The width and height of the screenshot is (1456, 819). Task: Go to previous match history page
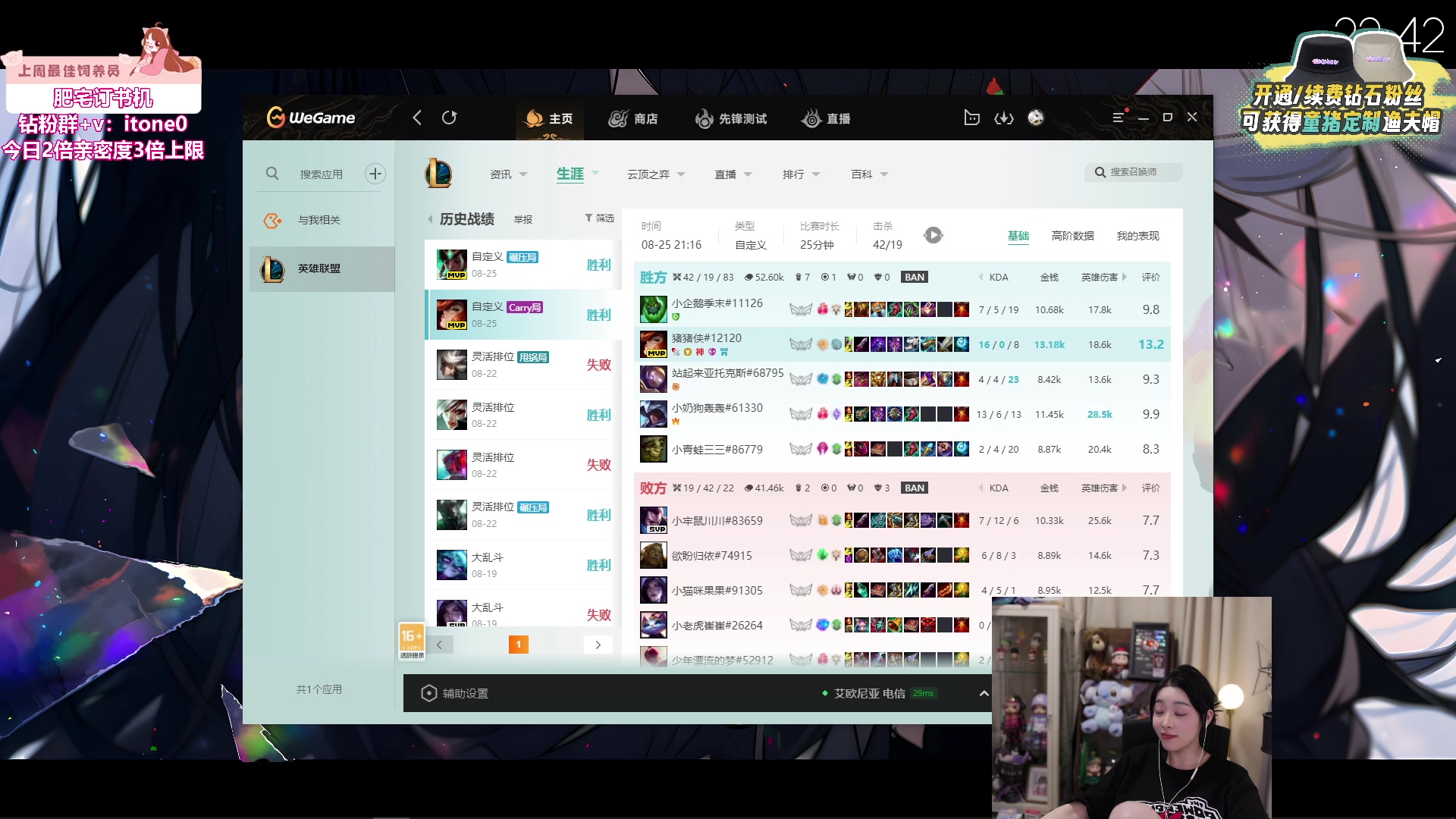(x=439, y=645)
